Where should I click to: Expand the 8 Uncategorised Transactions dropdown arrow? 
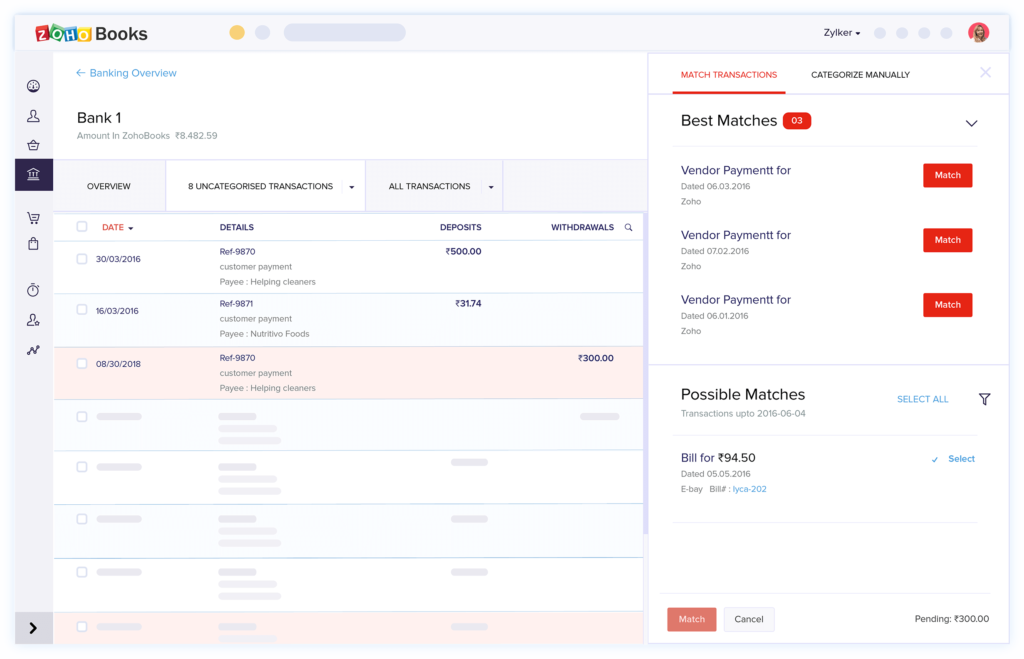click(351, 187)
